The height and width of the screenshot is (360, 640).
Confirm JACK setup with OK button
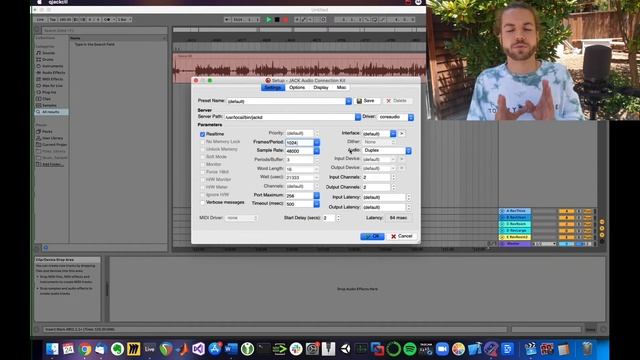372,236
